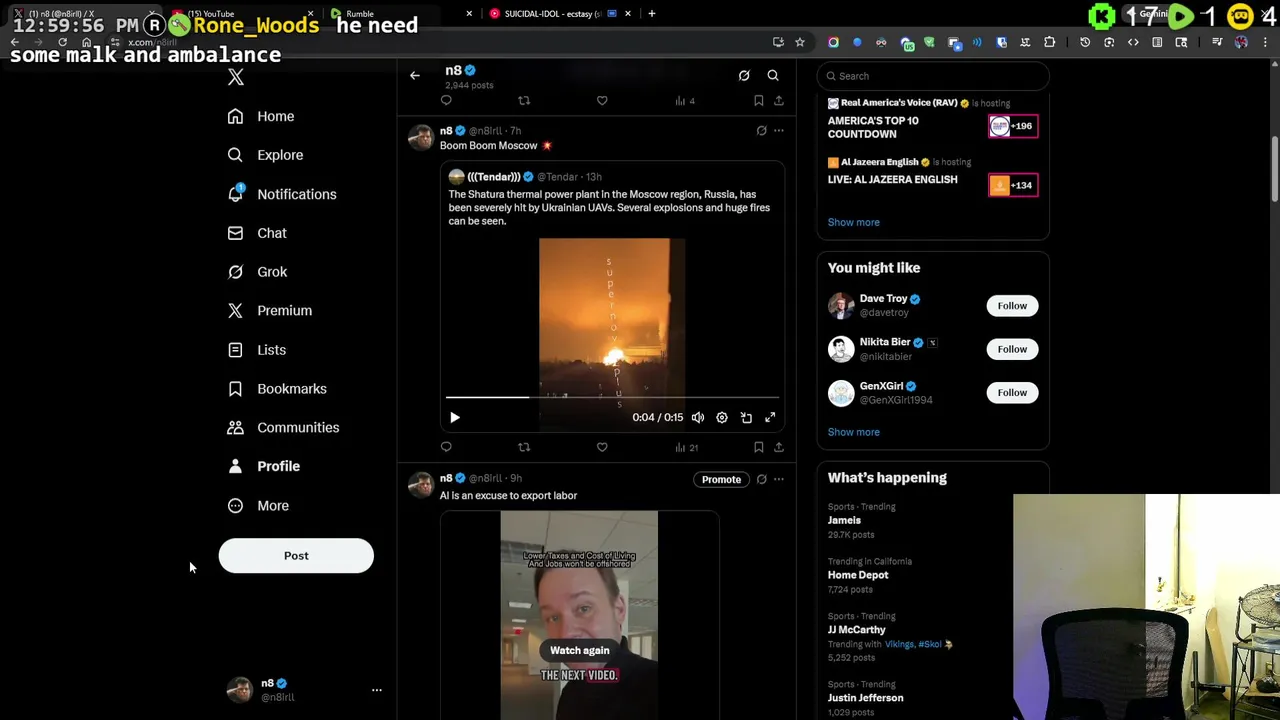Viewport: 1280px width, 720px height.
Task: Open the Home page
Action: tap(261, 116)
